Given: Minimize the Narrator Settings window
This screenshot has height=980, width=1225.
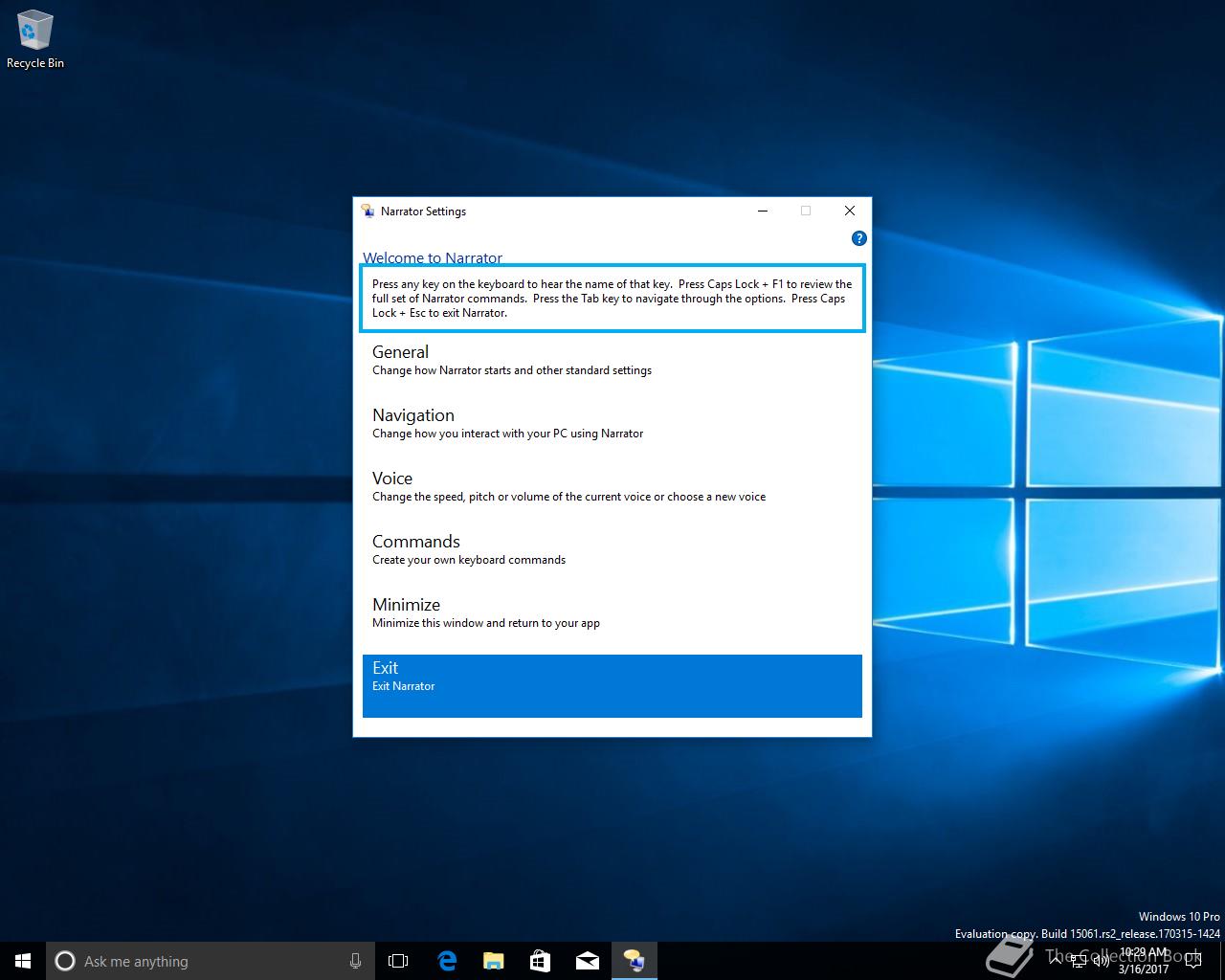Looking at the screenshot, I should [763, 211].
